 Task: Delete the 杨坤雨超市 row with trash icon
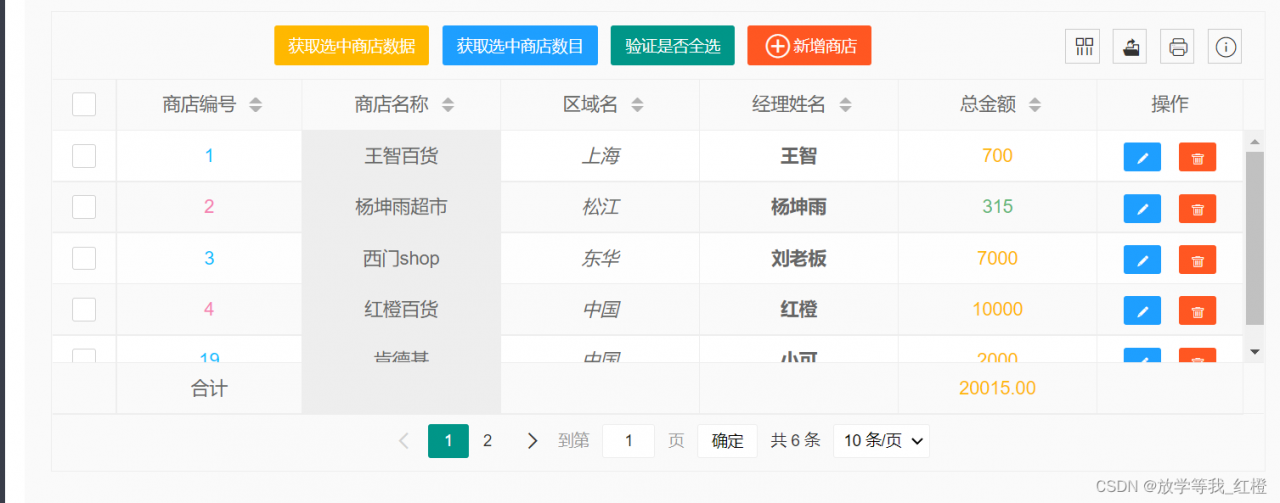pos(1197,208)
